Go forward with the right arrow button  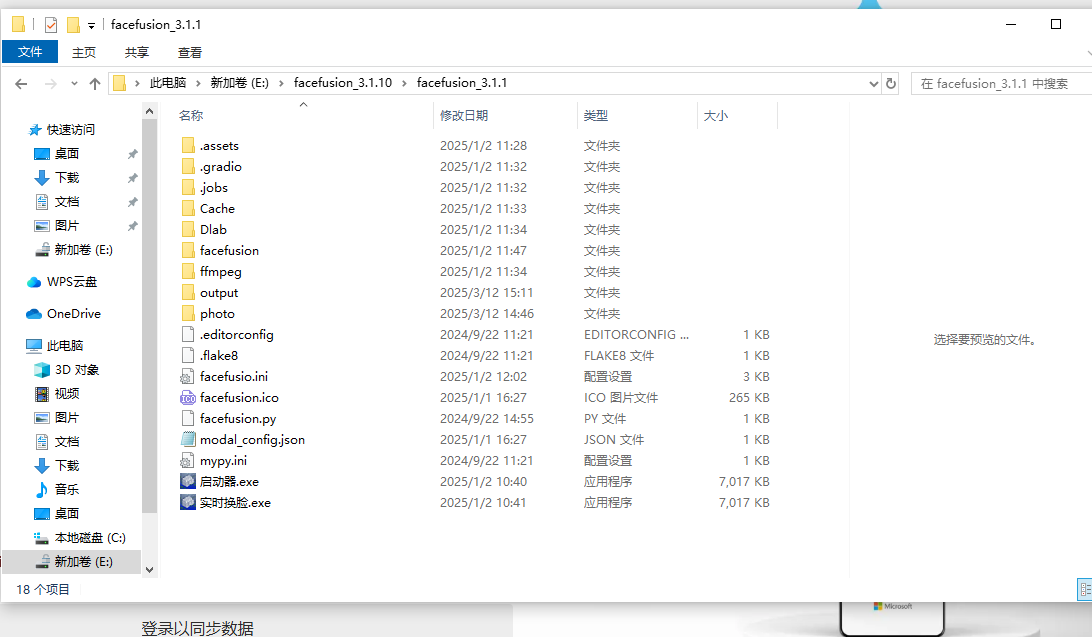[50, 84]
